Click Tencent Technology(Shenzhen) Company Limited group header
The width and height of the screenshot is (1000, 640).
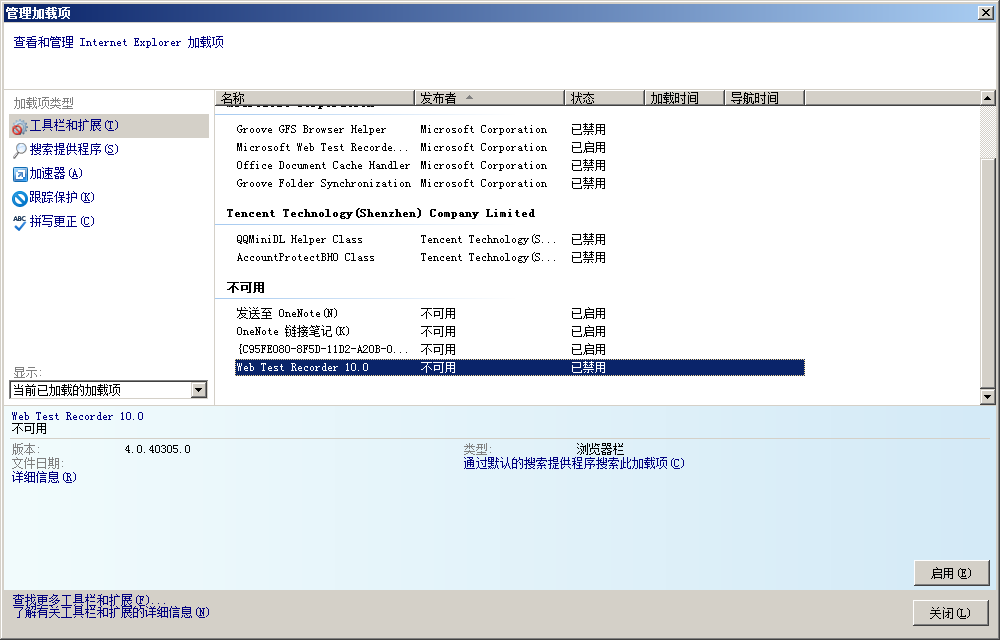381,214
